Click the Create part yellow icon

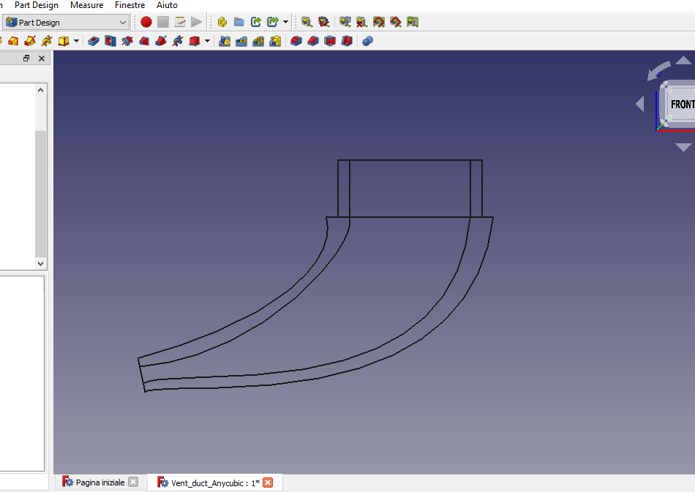[222, 22]
